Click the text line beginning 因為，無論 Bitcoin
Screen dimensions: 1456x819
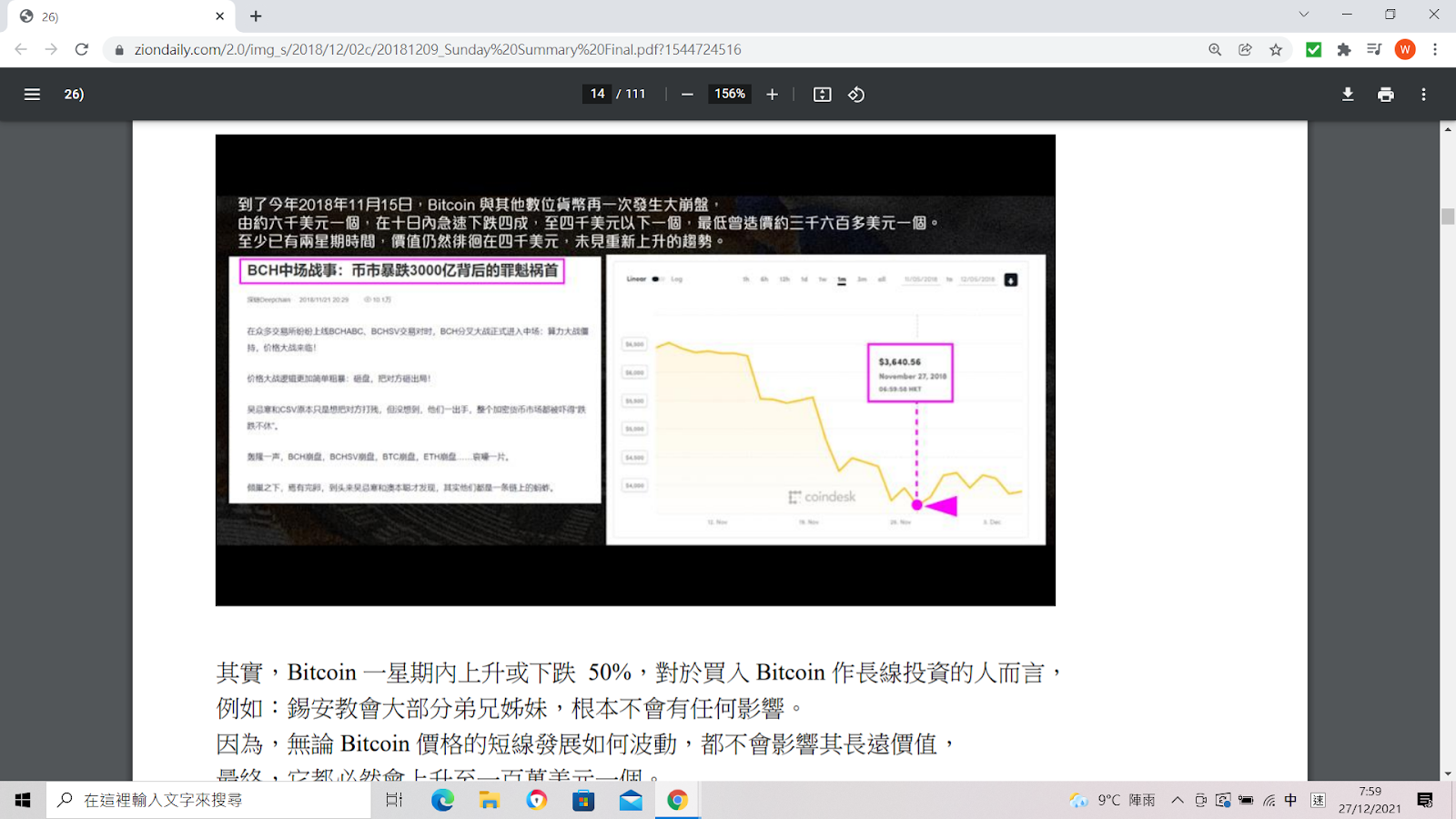coord(586,743)
